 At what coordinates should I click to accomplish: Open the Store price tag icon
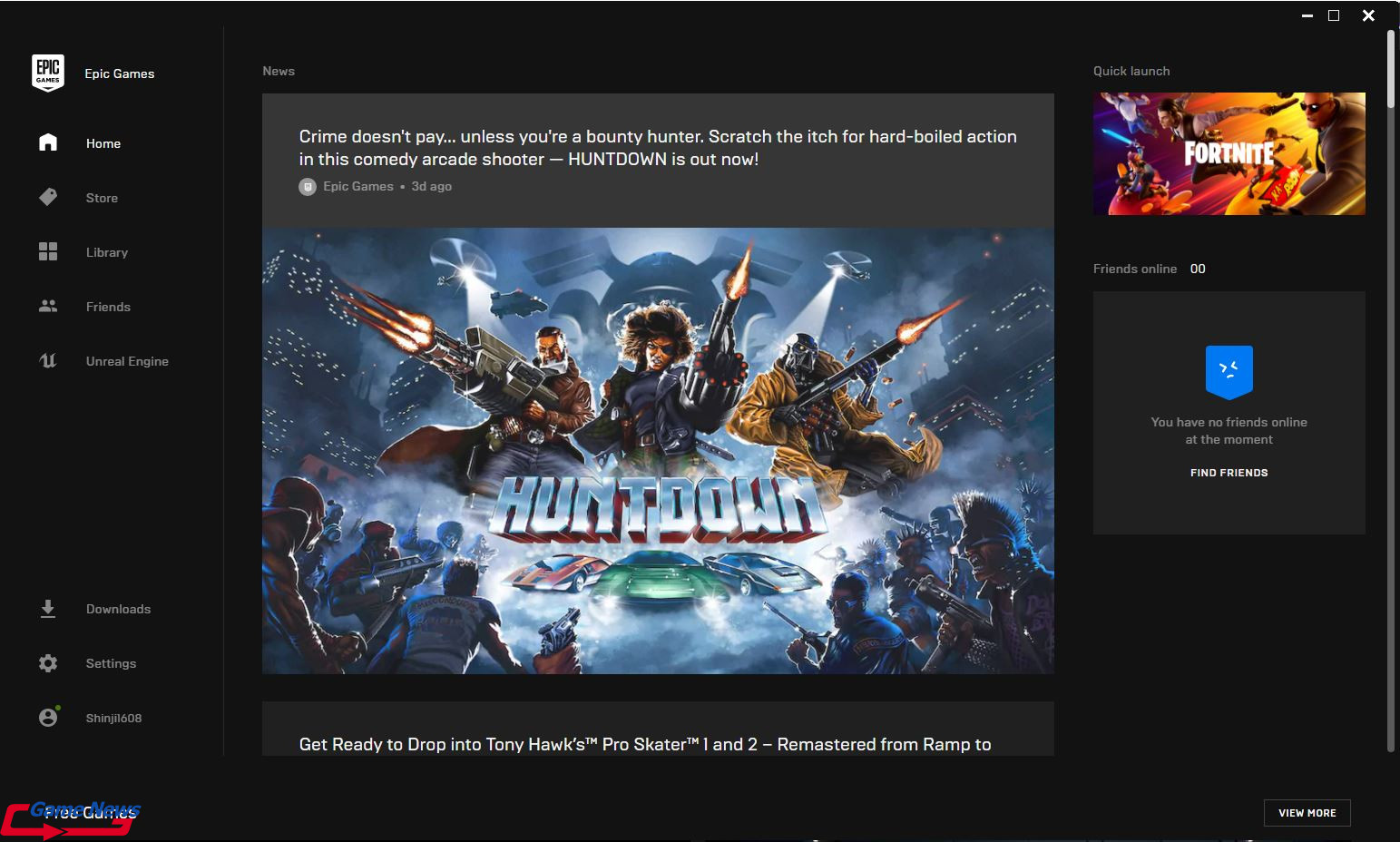coord(48,197)
